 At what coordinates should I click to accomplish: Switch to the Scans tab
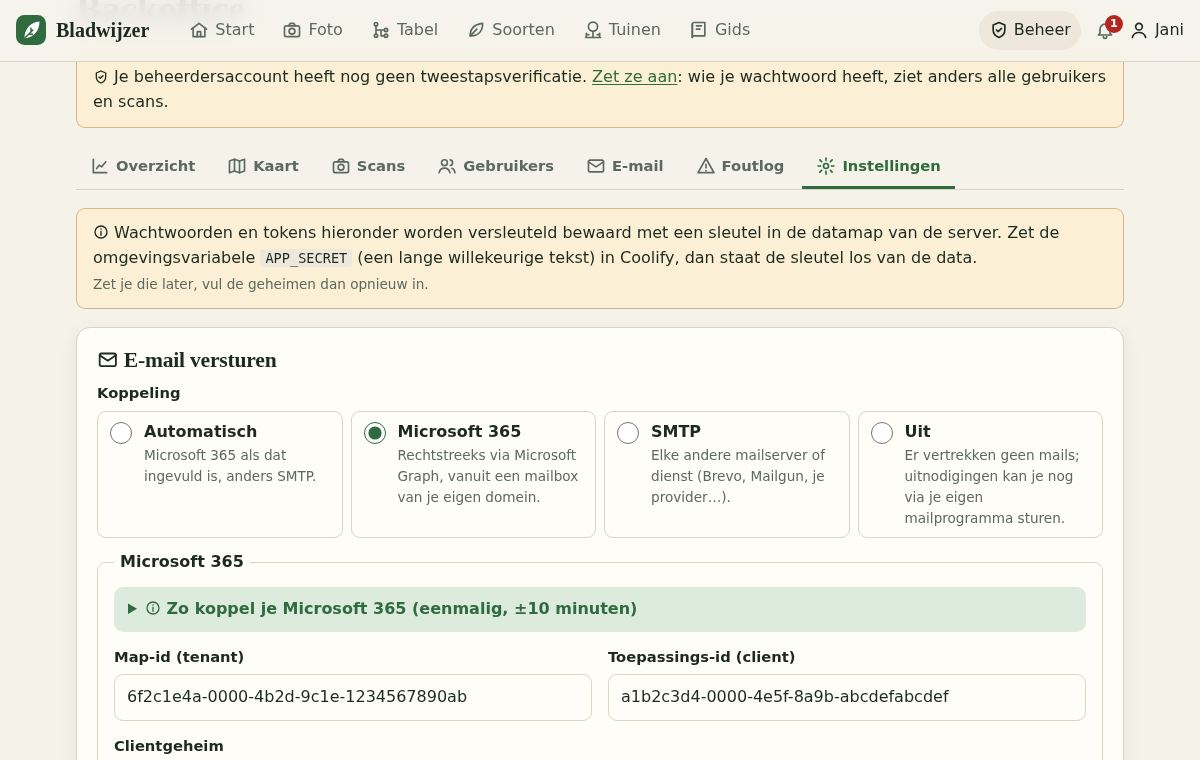[369, 166]
